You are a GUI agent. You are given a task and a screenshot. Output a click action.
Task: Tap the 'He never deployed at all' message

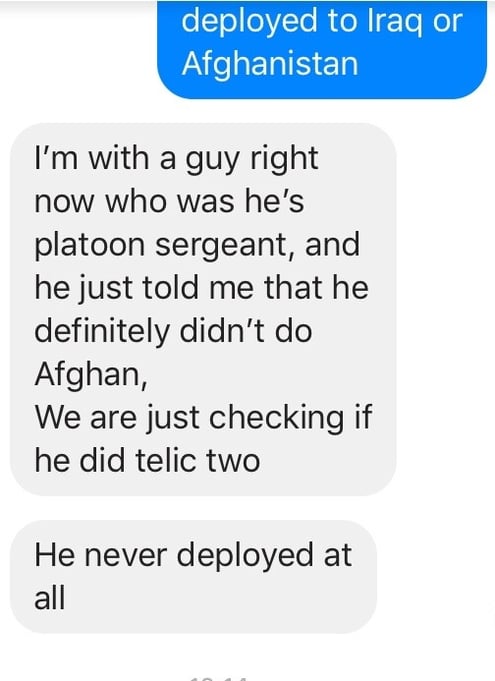click(193, 577)
